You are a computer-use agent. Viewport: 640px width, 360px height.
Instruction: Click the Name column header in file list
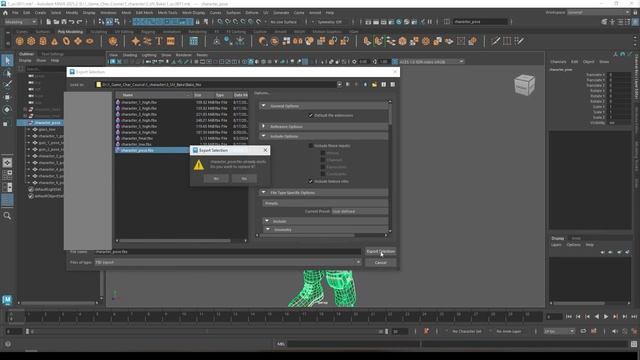click(x=153, y=95)
